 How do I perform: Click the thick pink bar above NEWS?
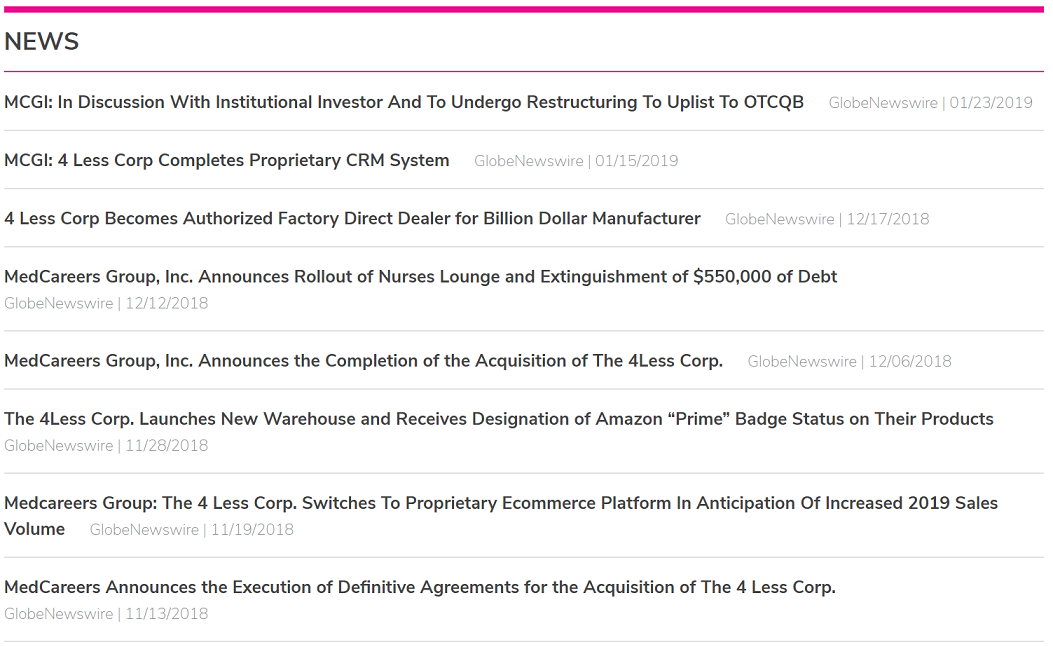[524, 9]
